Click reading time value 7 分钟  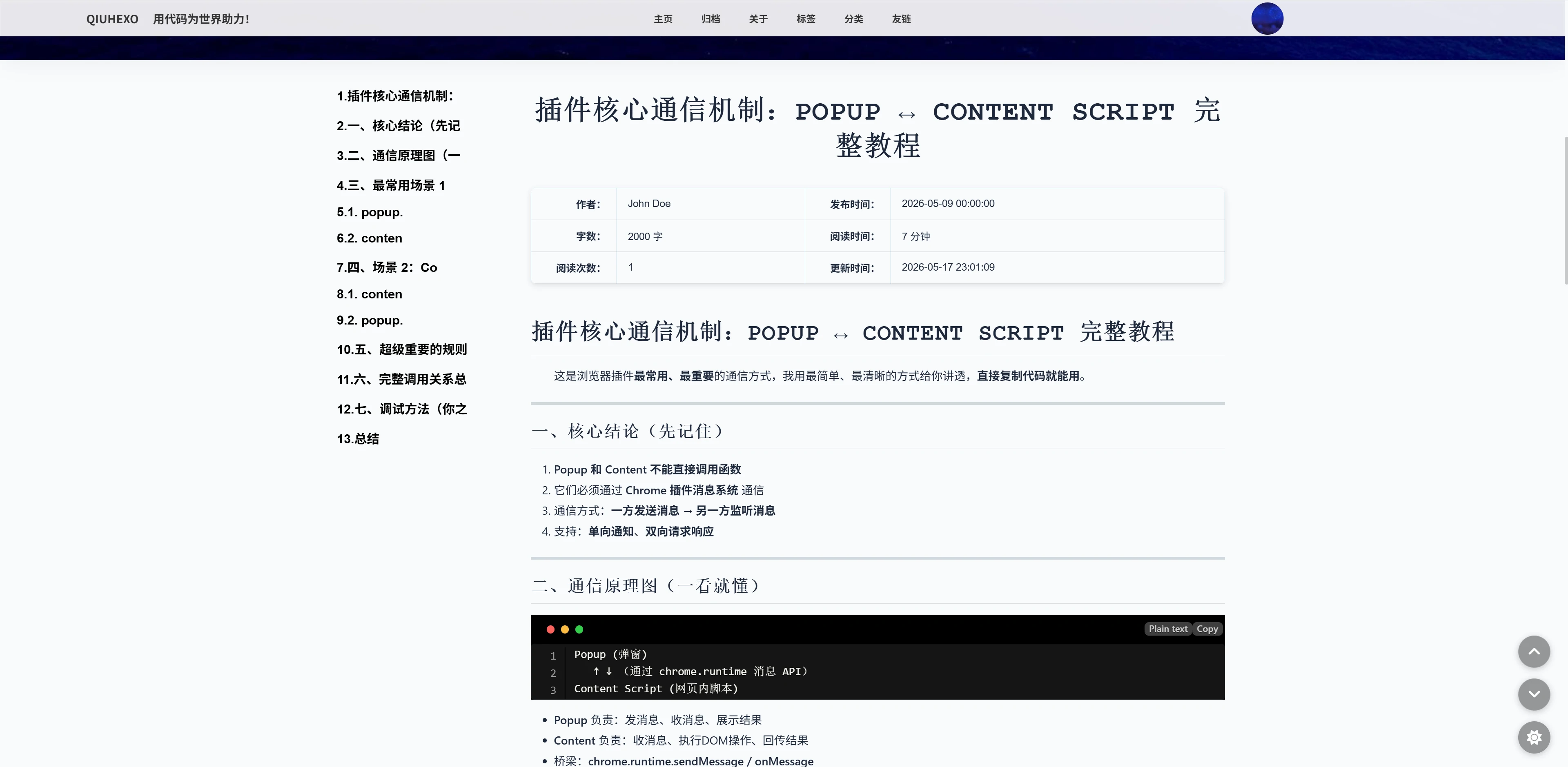point(915,236)
